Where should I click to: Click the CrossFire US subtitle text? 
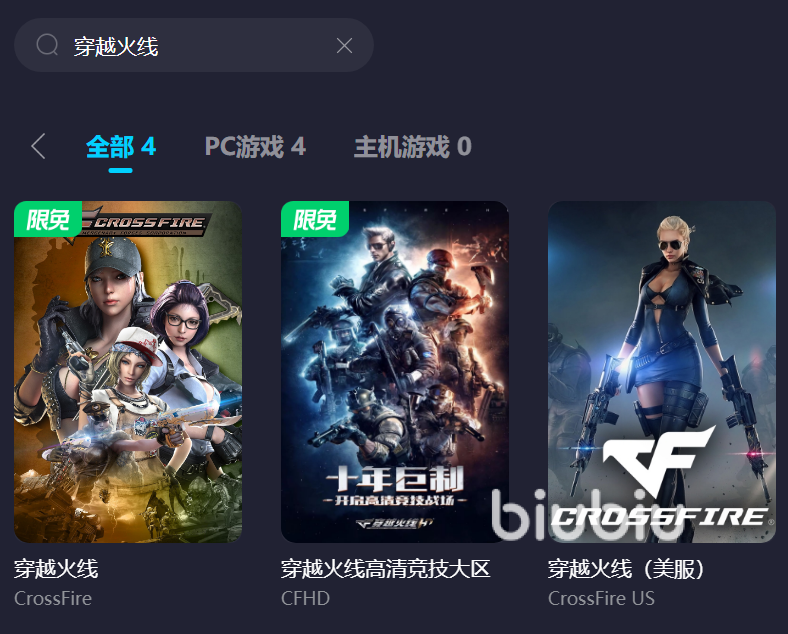point(601,598)
